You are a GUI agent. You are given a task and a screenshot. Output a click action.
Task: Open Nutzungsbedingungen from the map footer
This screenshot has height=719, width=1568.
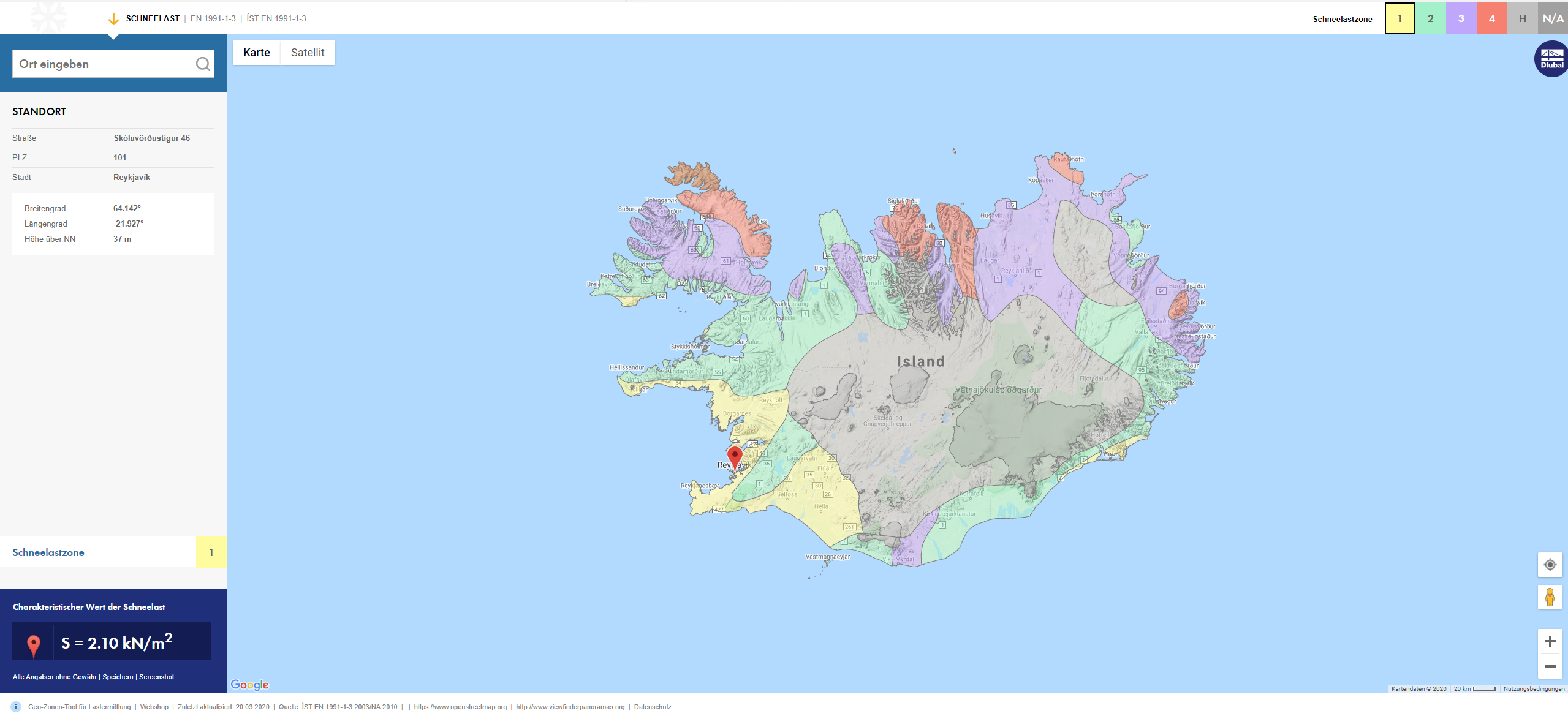1531,688
